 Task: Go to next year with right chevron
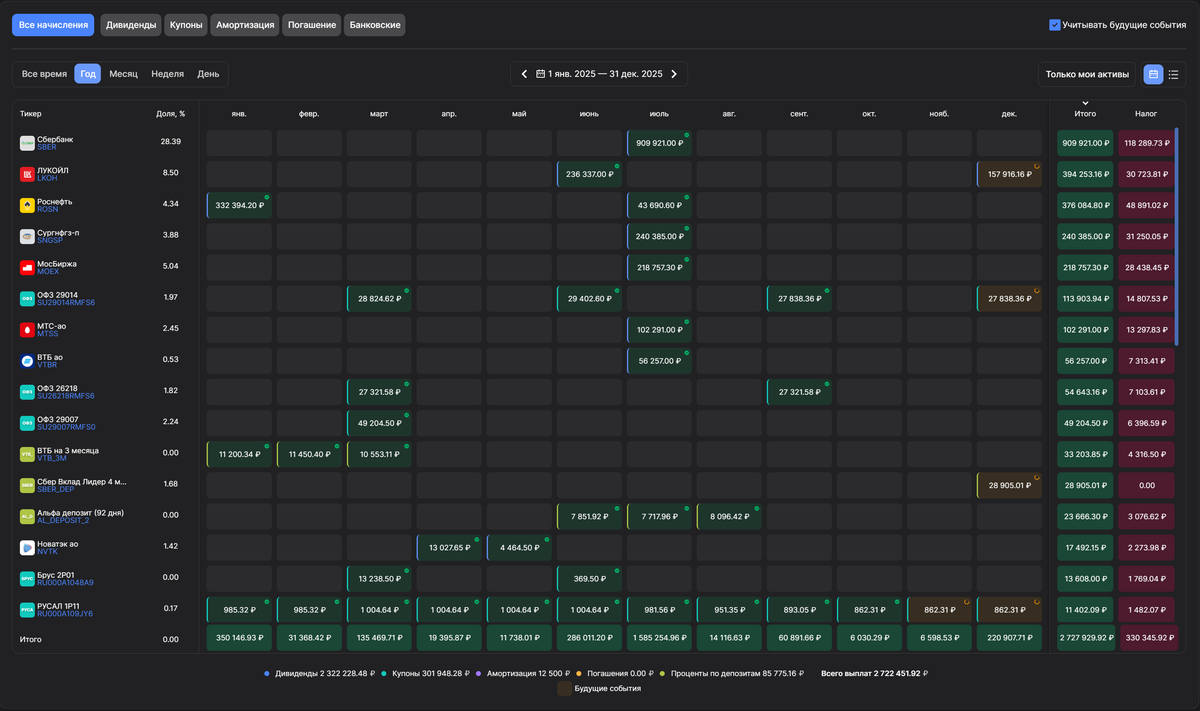[674, 74]
